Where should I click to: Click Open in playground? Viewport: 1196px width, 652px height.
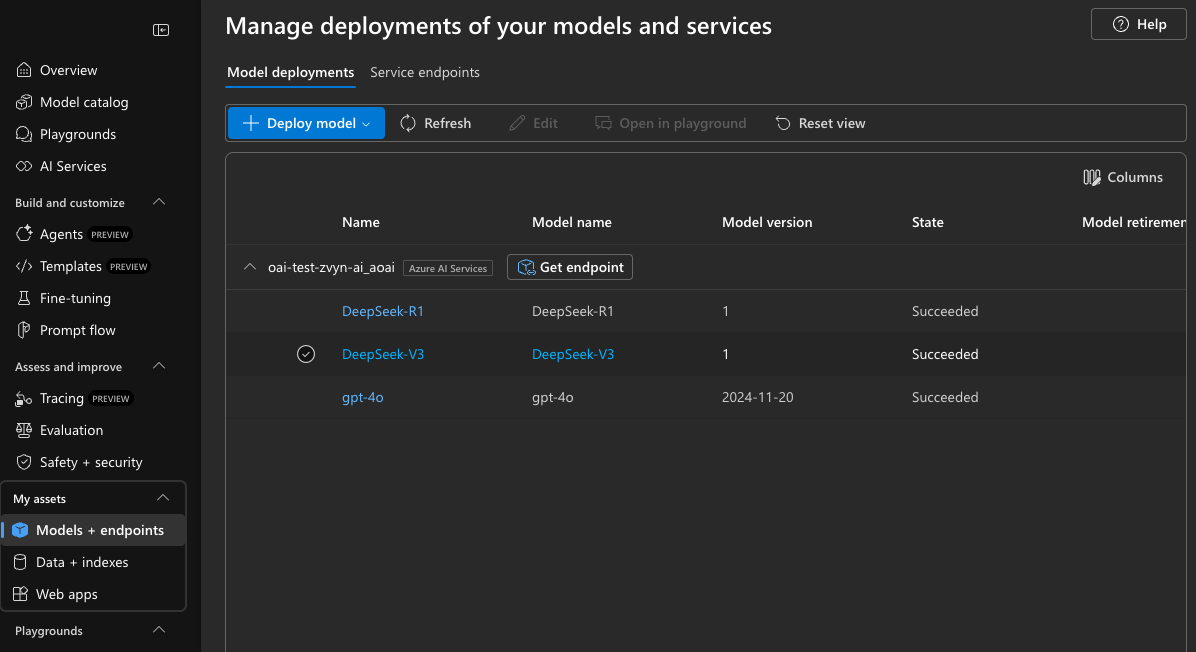670,123
